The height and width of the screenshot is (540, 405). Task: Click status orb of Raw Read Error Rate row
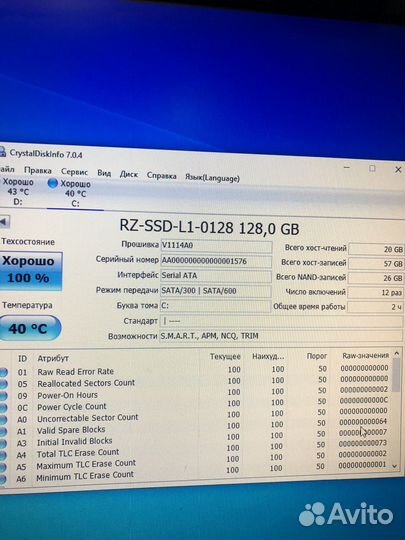click(x=3, y=372)
